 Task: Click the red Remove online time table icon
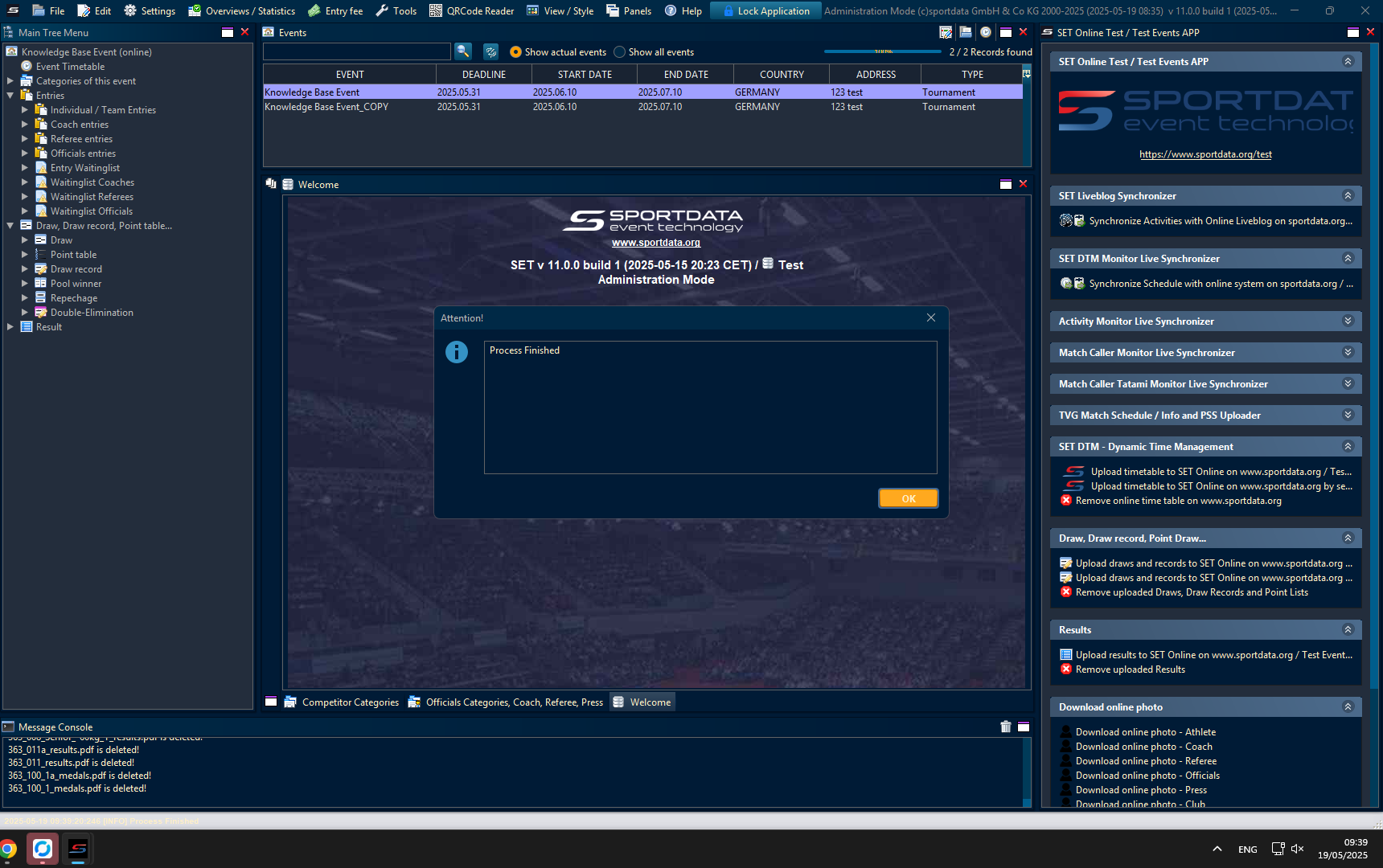point(1066,500)
